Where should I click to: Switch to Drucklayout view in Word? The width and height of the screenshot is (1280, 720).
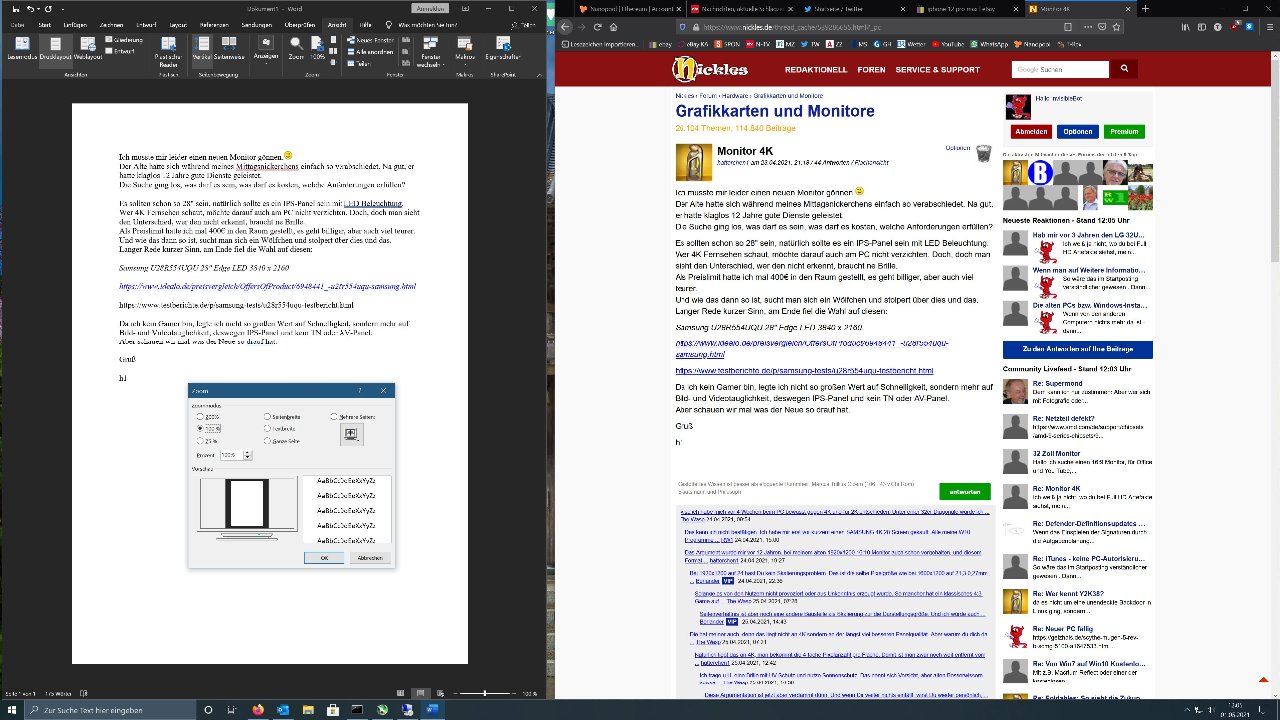(x=55, y=50)
